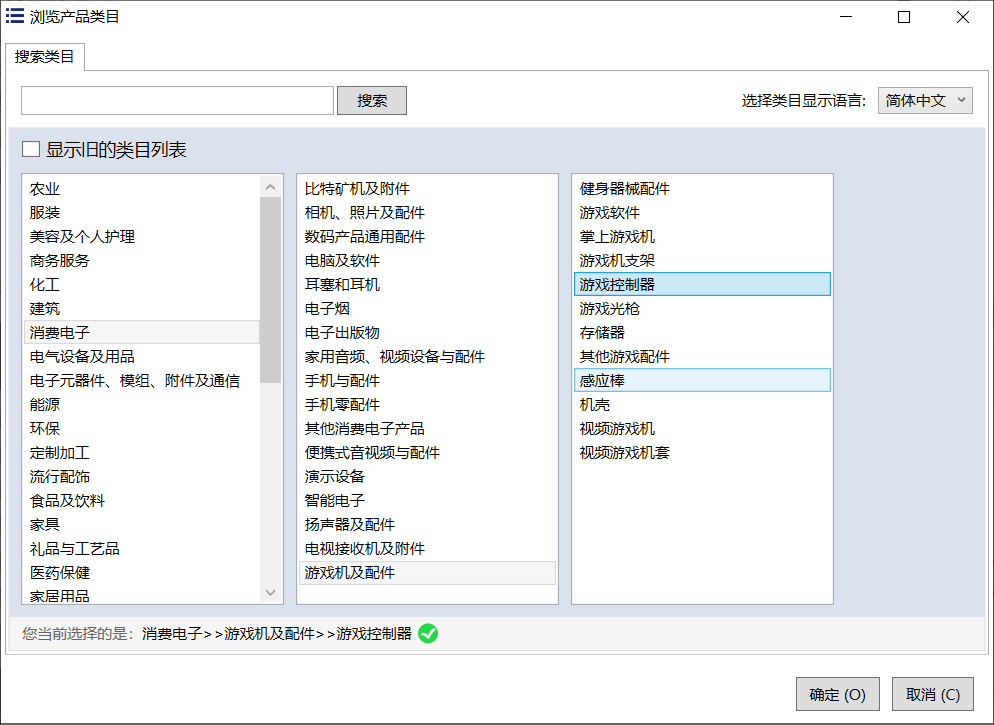Click the 搜索 button
Image resolution: width=994 pixels, height=725 pixels.
(x=371, y=101)
